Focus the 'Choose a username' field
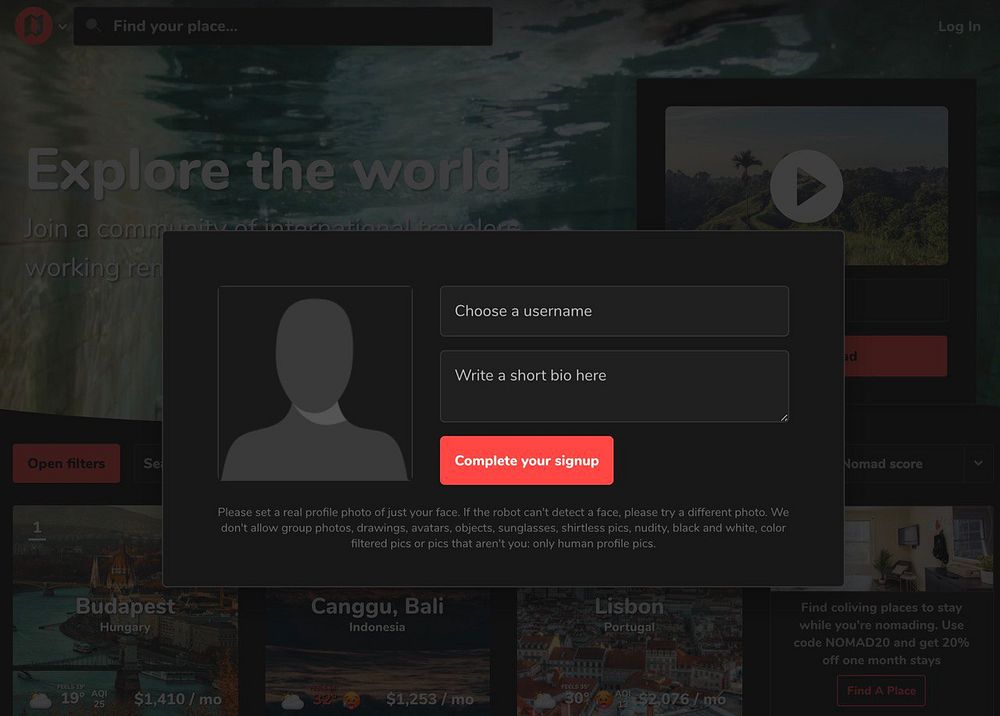 [x=614, y=311]
